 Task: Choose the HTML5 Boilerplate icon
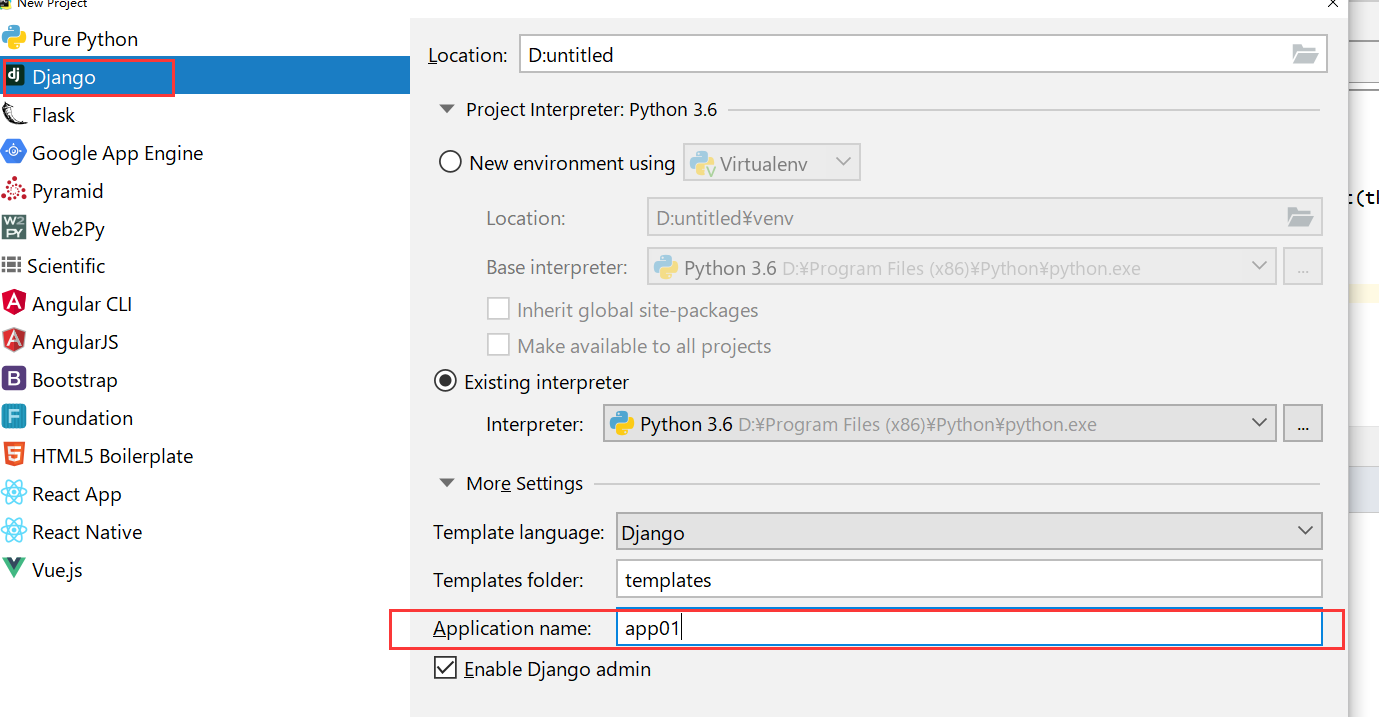tap(14, 456)
